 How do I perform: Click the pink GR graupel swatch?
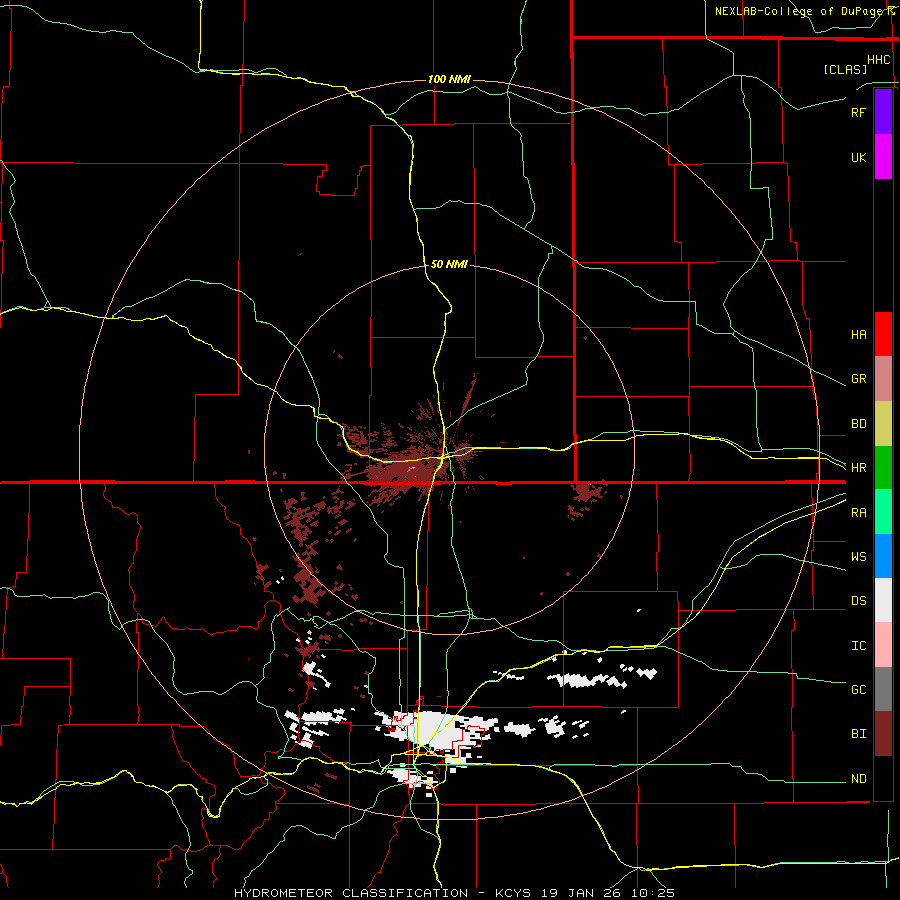[x=883, y=379]
